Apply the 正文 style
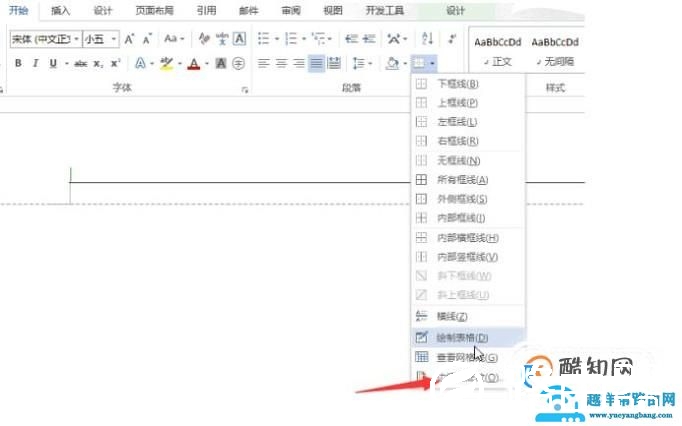 point(498,51)
